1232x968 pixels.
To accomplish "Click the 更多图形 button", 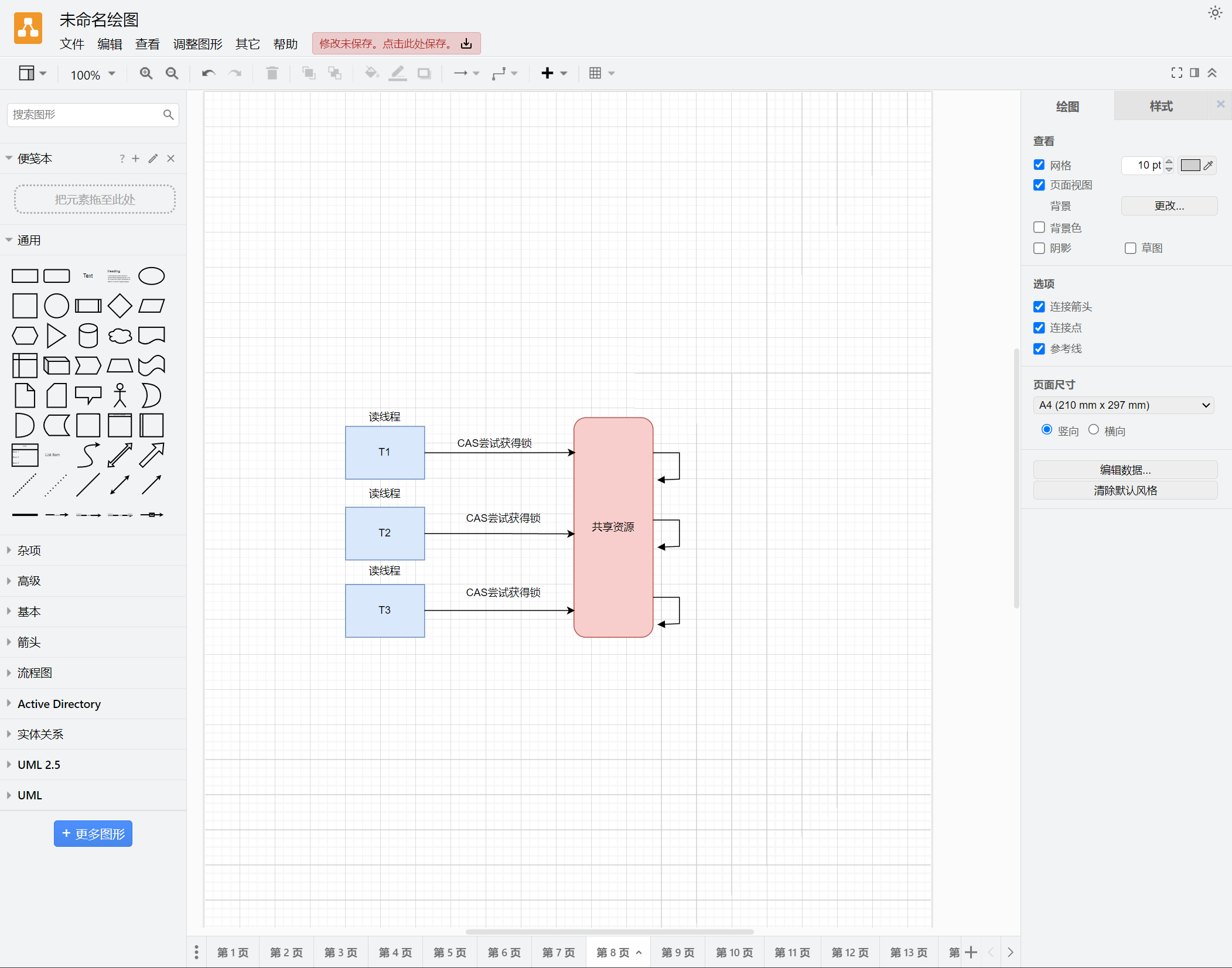I will coord(93,833).
